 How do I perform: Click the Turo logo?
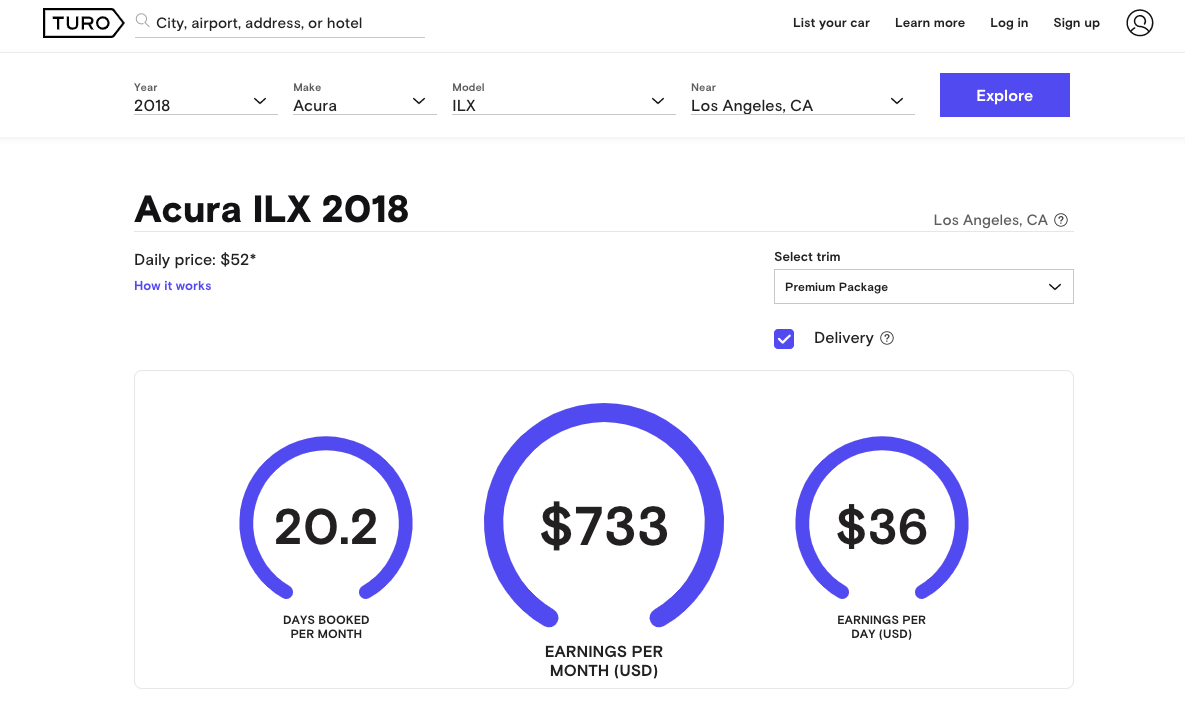pyautogui.click(x=83, y=23)
